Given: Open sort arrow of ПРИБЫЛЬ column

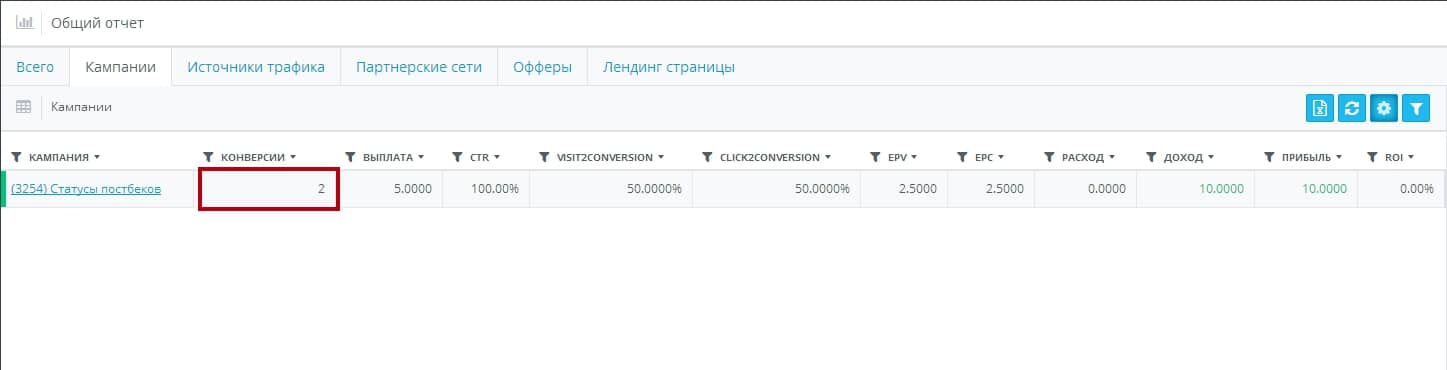Looking at the screenshot, I should point(1339,158).
